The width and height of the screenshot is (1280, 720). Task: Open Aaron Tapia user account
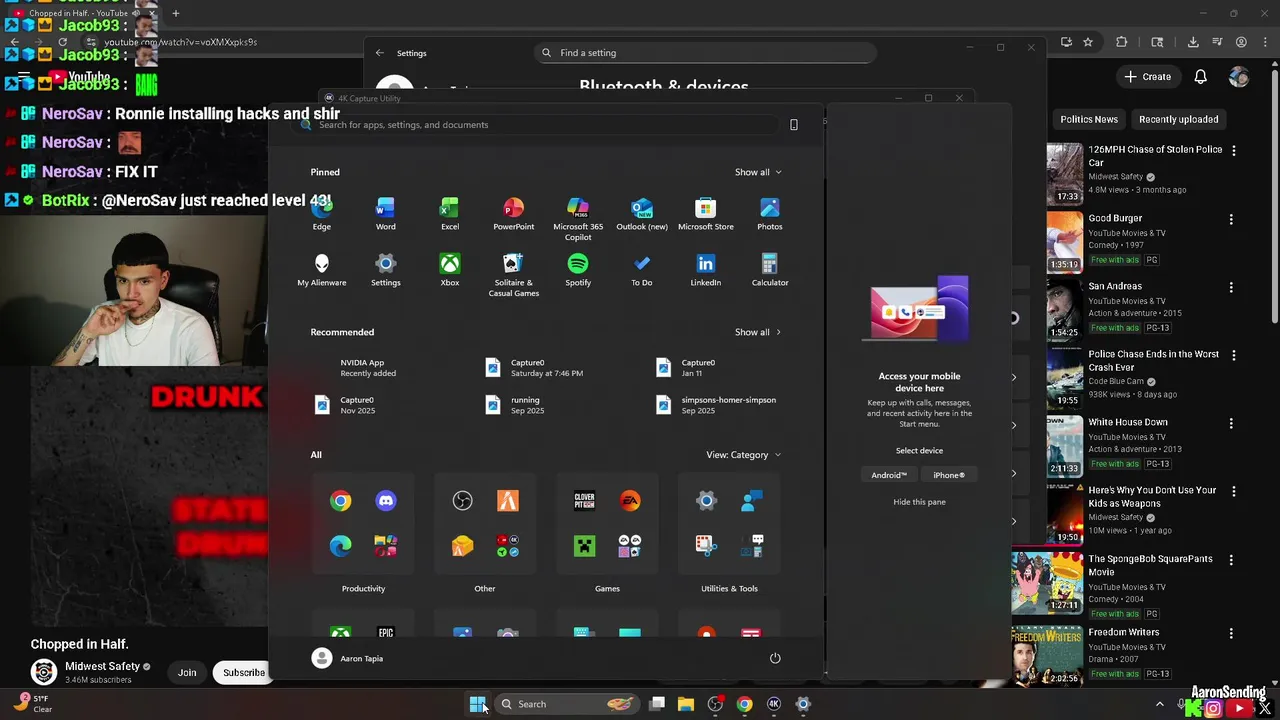tap(348, 658)
